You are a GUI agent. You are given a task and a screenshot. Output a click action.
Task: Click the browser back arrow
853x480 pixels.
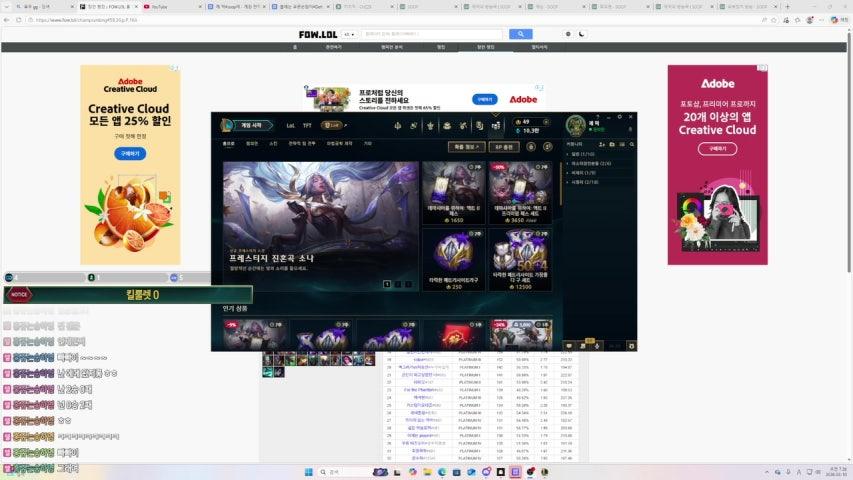(x=7, y=20)
